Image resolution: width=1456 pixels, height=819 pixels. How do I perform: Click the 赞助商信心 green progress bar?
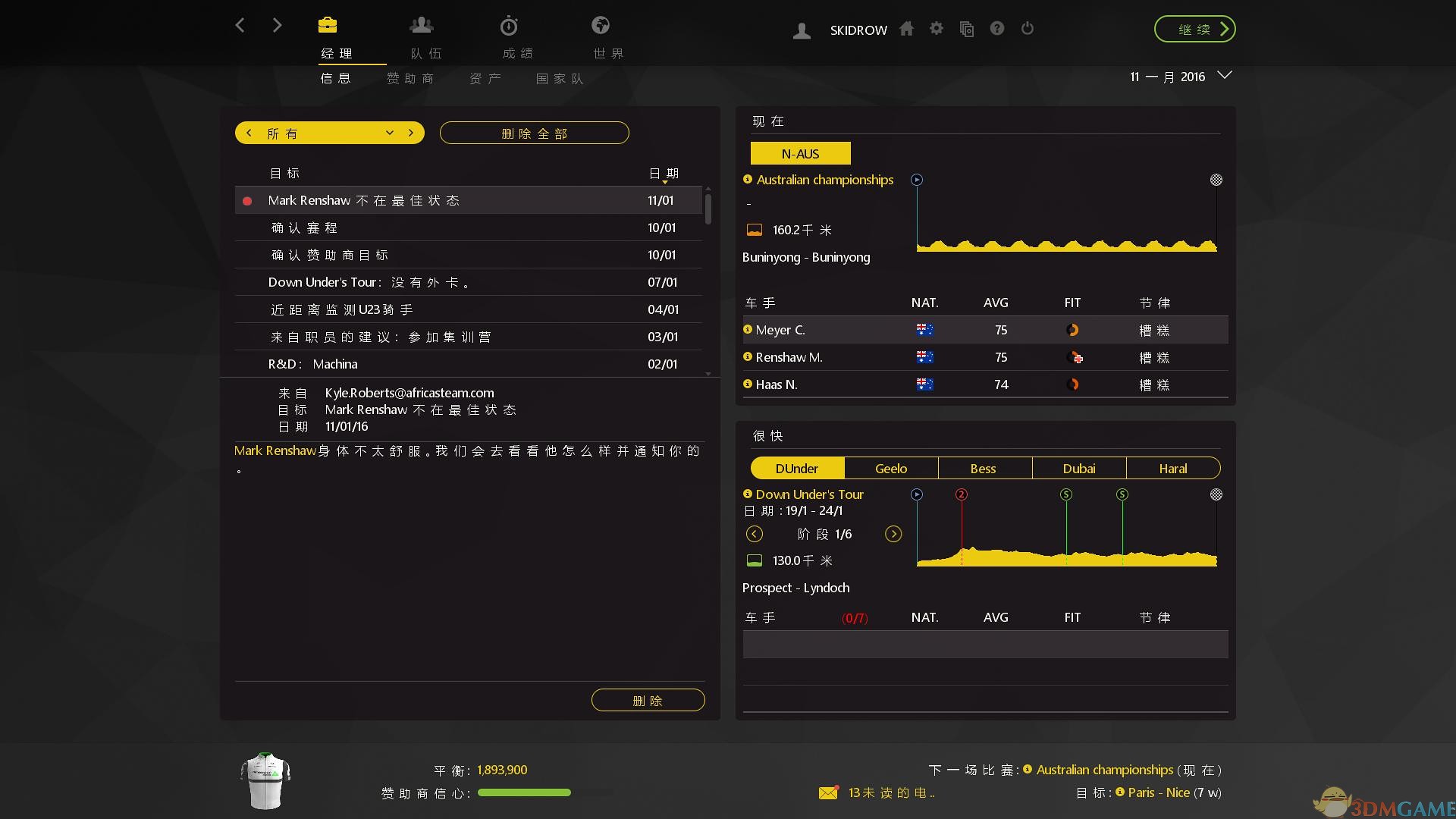click(x=524, y=793)
